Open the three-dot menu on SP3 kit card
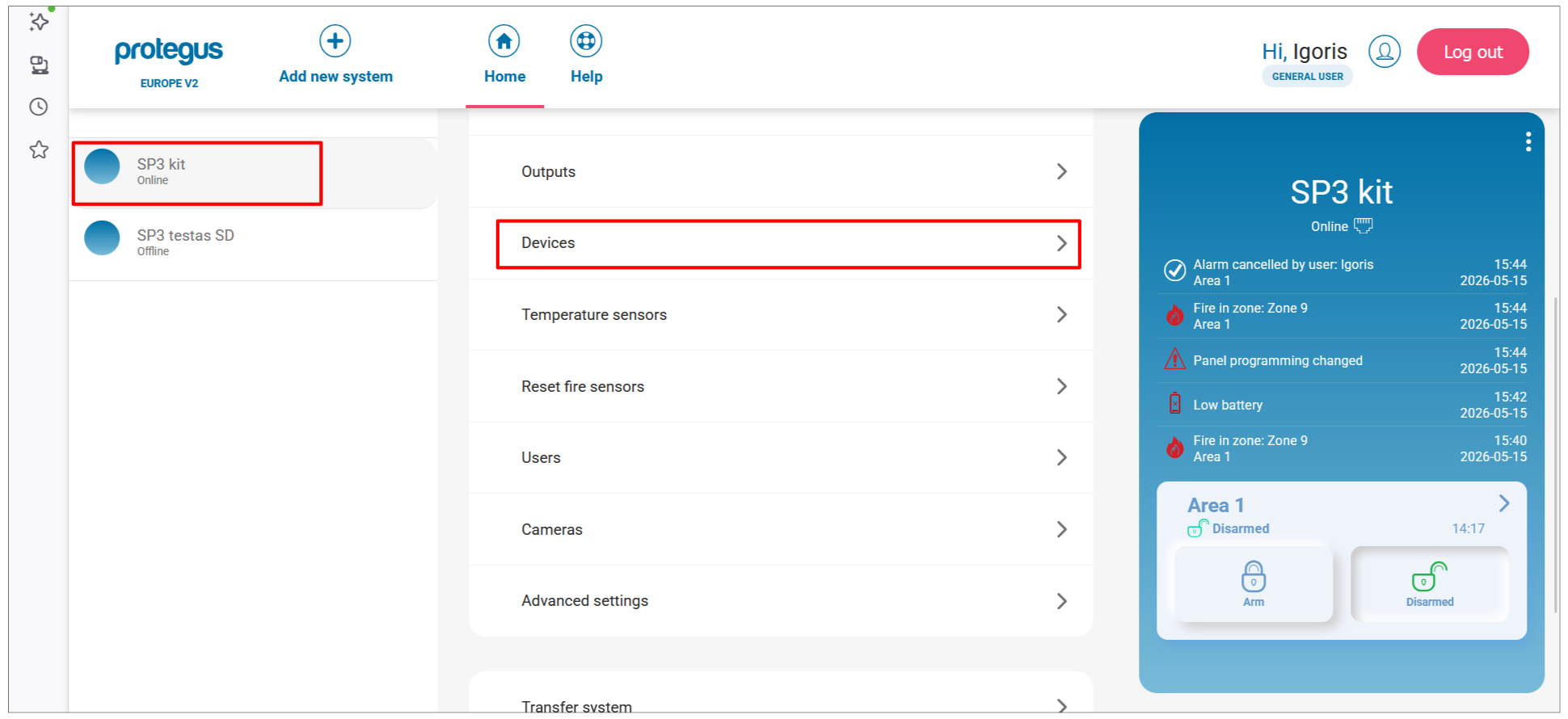This screenshot has width=1568, height=719. [x=1528, y=142]
